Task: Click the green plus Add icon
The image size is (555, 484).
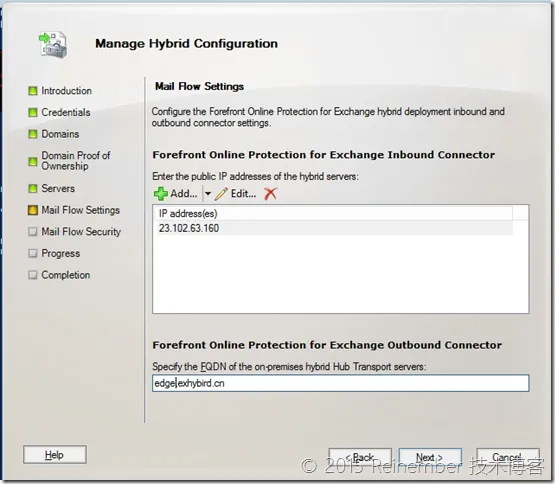Action: pyautogui.click(x=161, y=194)
